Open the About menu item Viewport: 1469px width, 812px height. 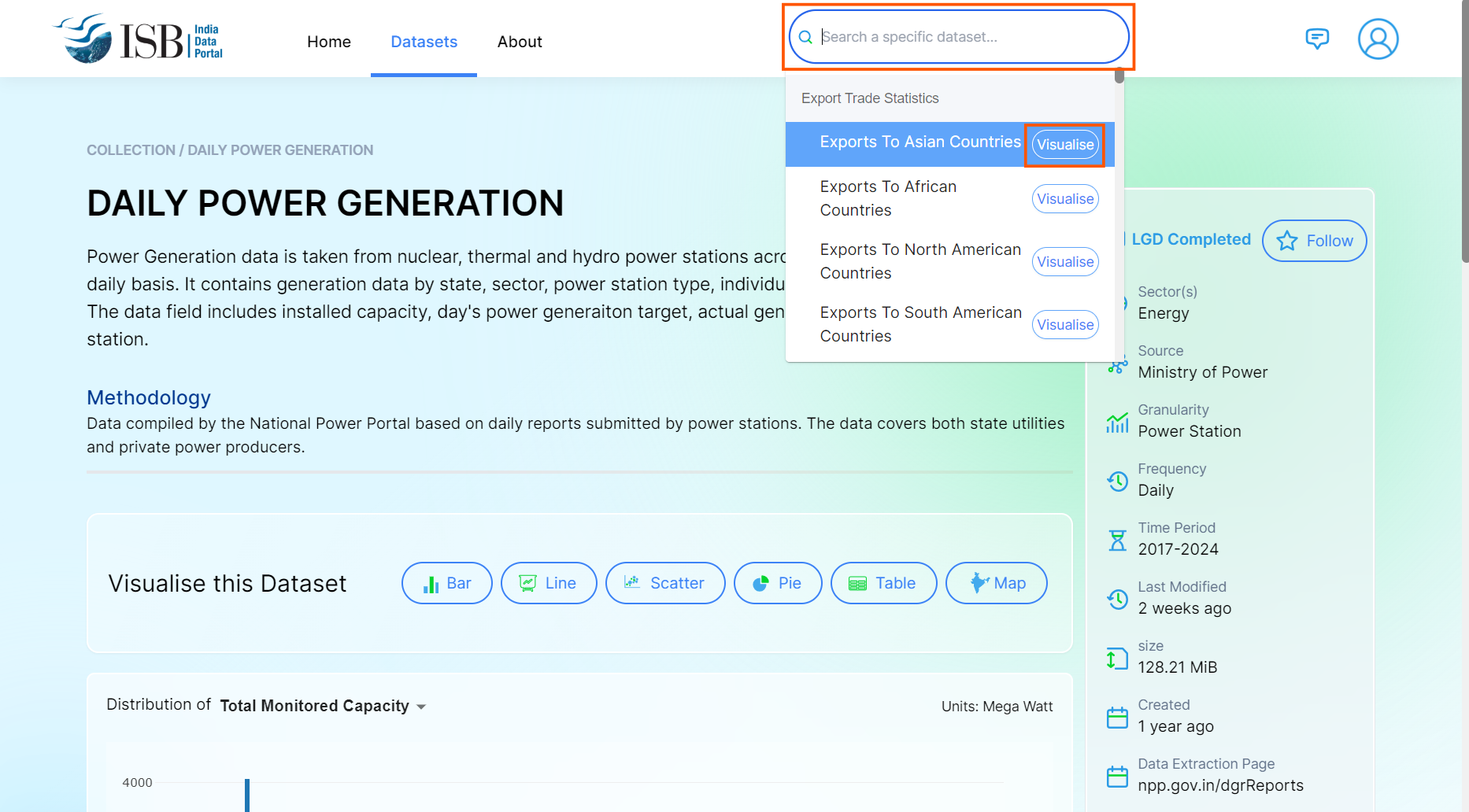520,42
